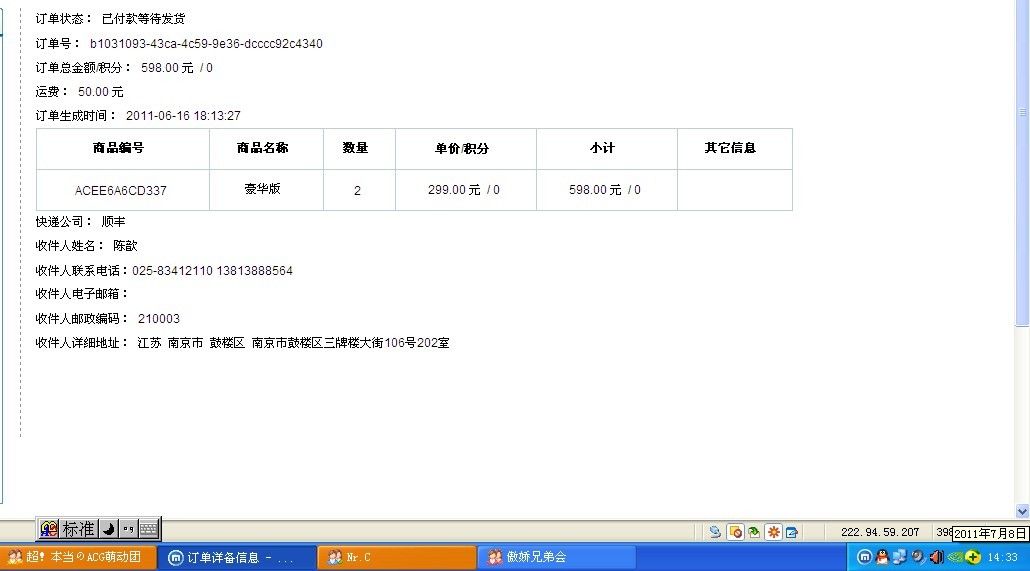The image size is (1030, 571).
Task: Switch to Nr.C taskbar window
Action: [x=397, y=557]
